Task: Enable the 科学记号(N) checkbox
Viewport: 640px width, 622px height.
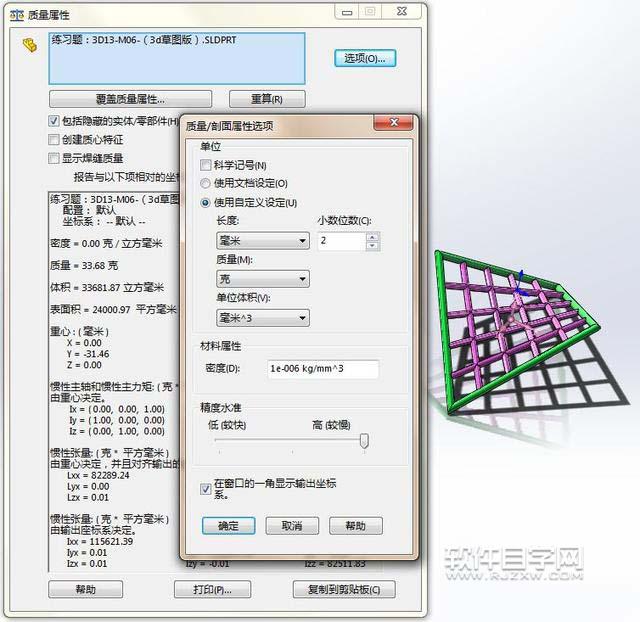Action: click(206, 165)
